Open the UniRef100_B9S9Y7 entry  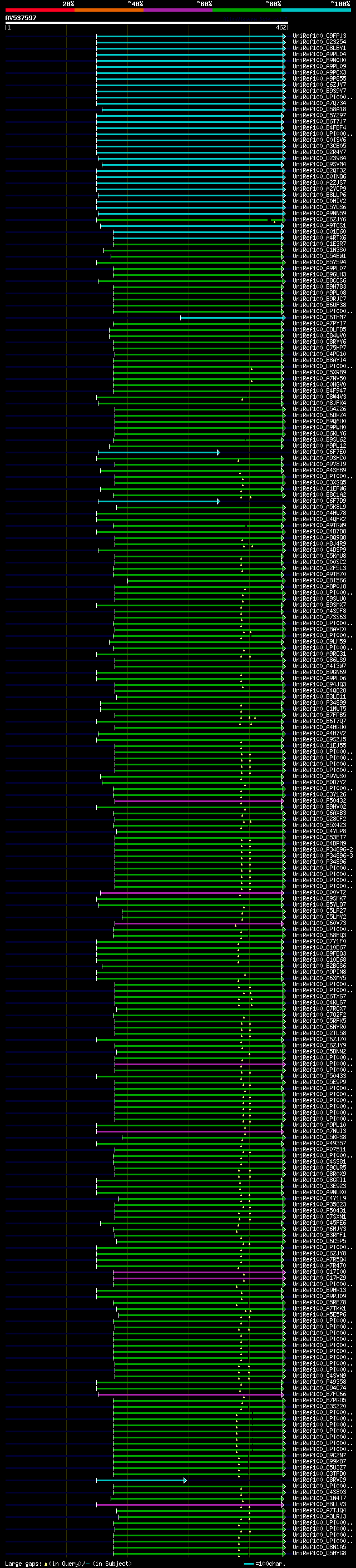click(319, 91)
